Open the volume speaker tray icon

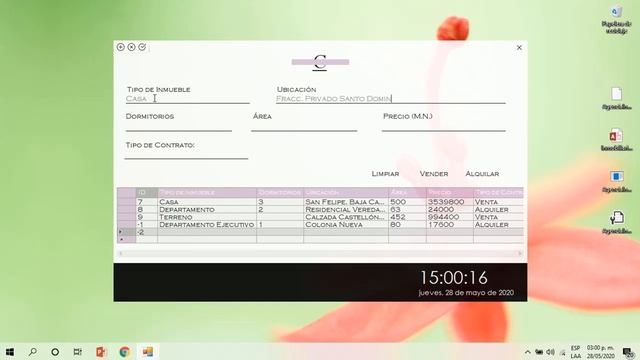pyautogui.click(x=550, y=352)
